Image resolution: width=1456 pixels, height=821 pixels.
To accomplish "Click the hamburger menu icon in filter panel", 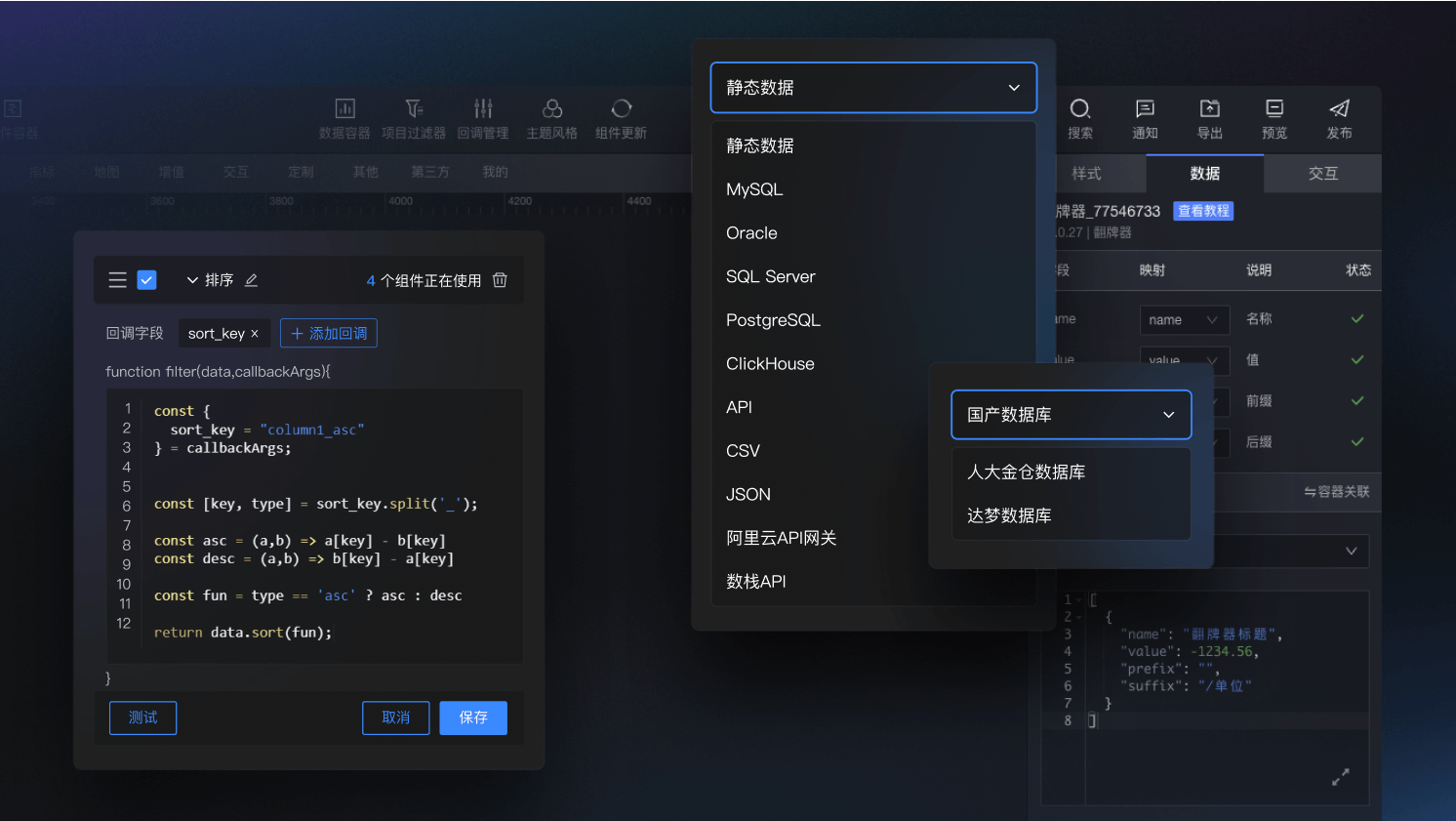I will point(118,280).
